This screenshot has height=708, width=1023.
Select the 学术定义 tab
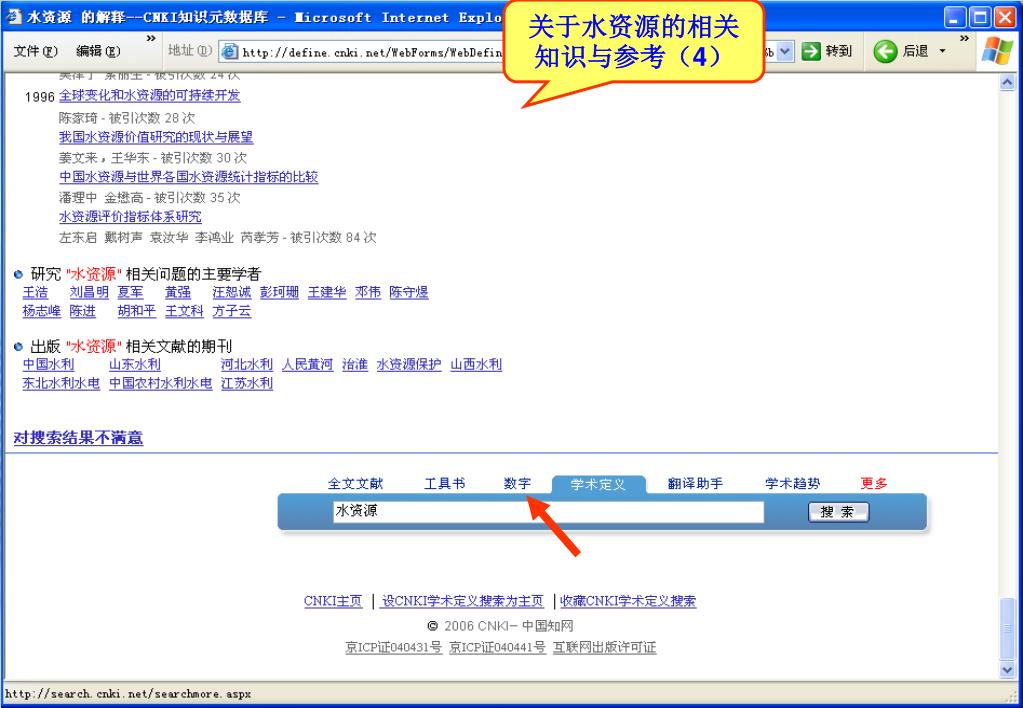click(x=598, y=484)
